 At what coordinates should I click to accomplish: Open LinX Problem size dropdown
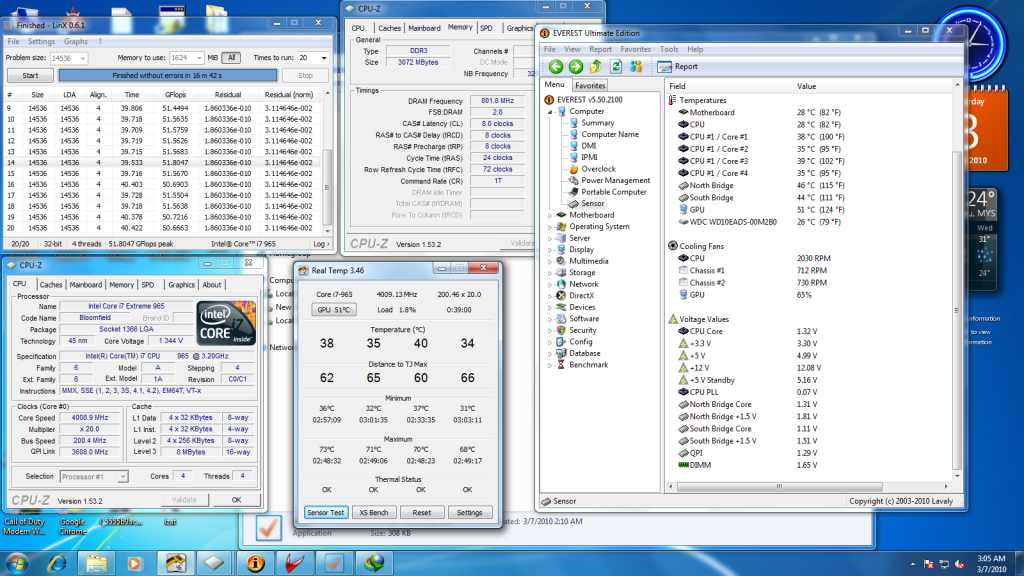click(x=82, y=58)
